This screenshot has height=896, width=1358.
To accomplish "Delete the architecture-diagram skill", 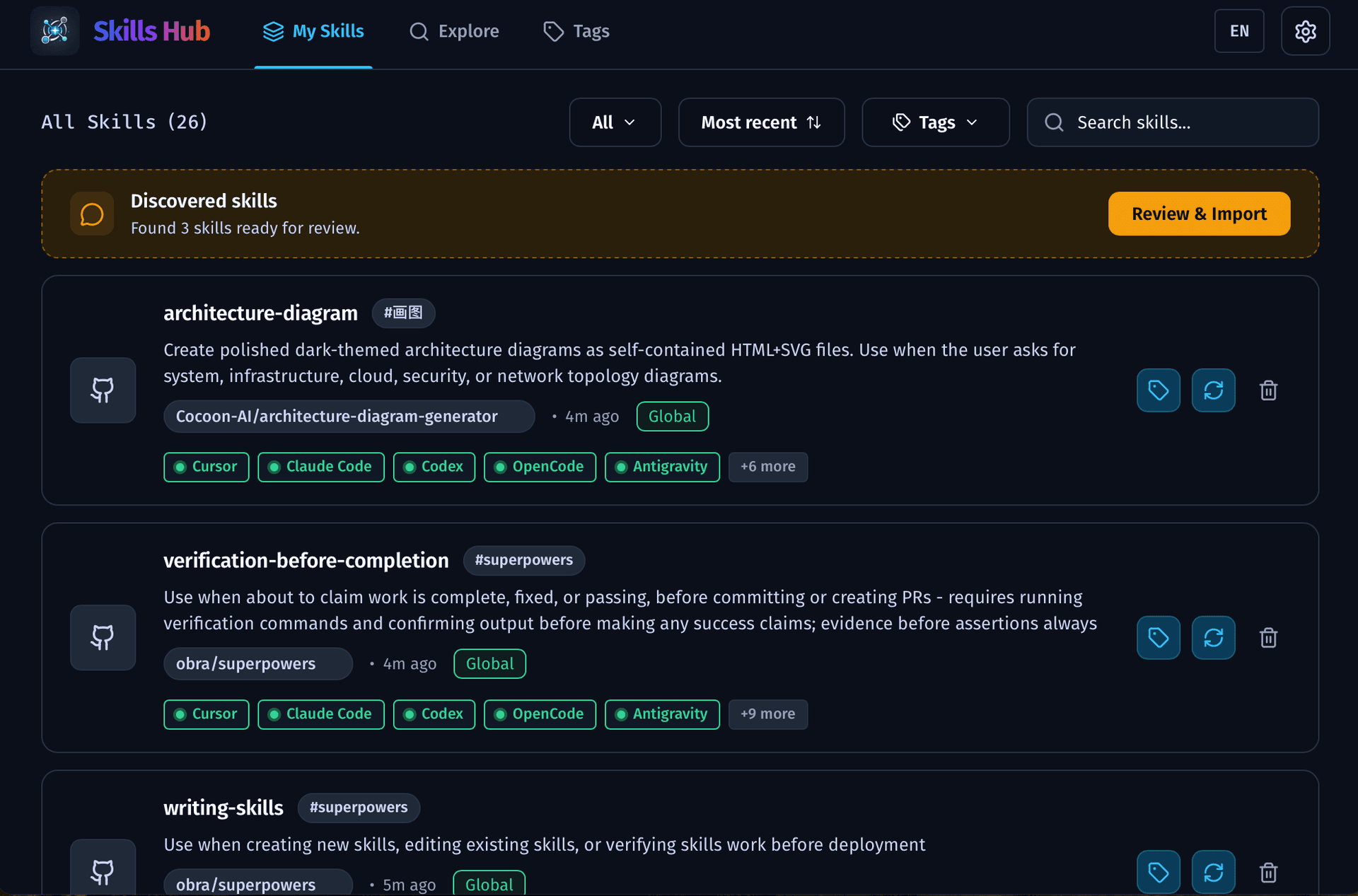I will click(1269, 390).
